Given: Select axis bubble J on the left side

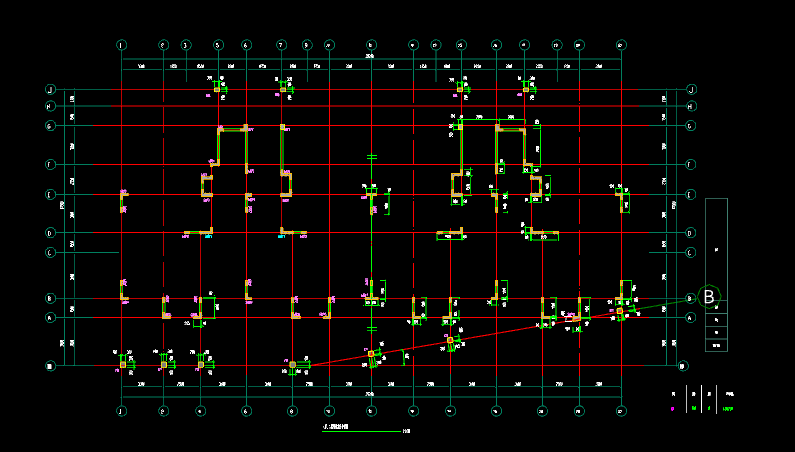Looking at the screenshot, I should click(x=50, y=90).
